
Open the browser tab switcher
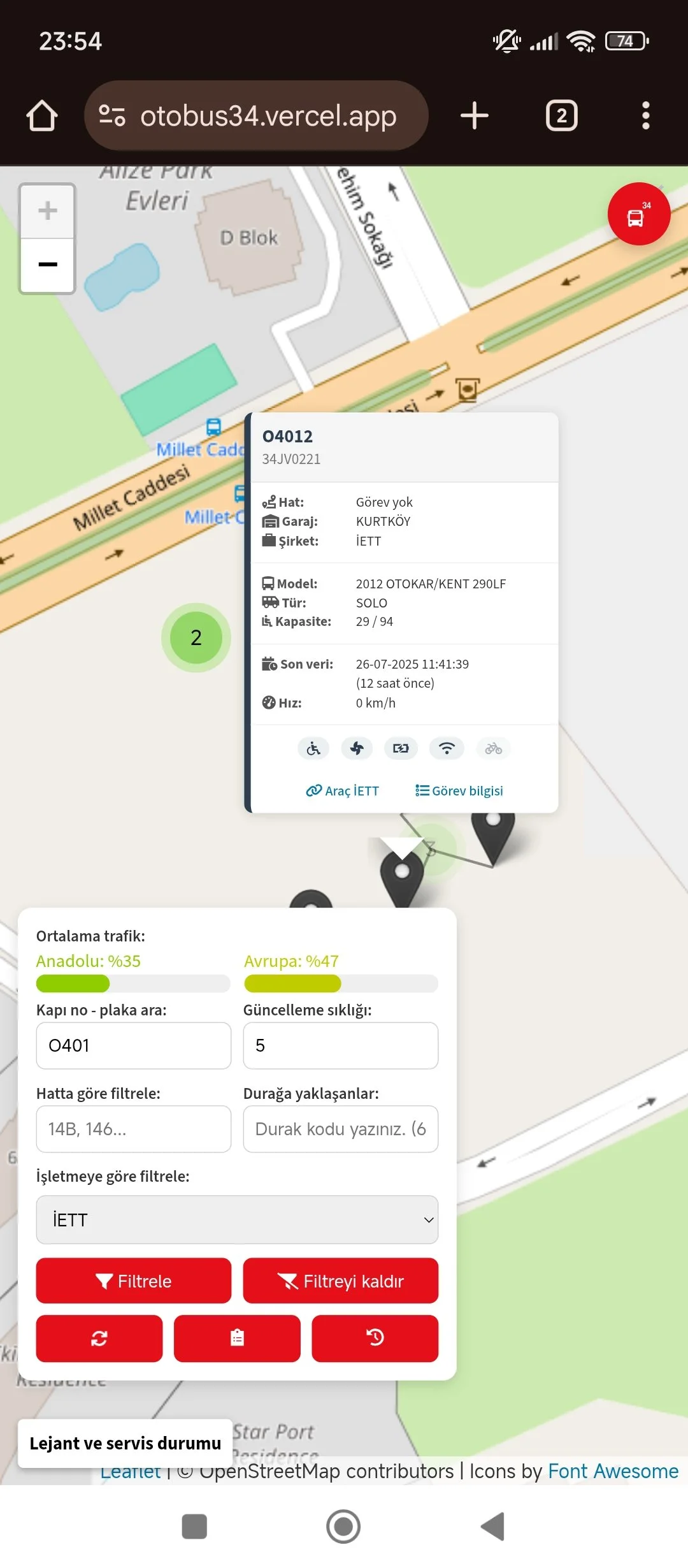[x=561, y=116]
